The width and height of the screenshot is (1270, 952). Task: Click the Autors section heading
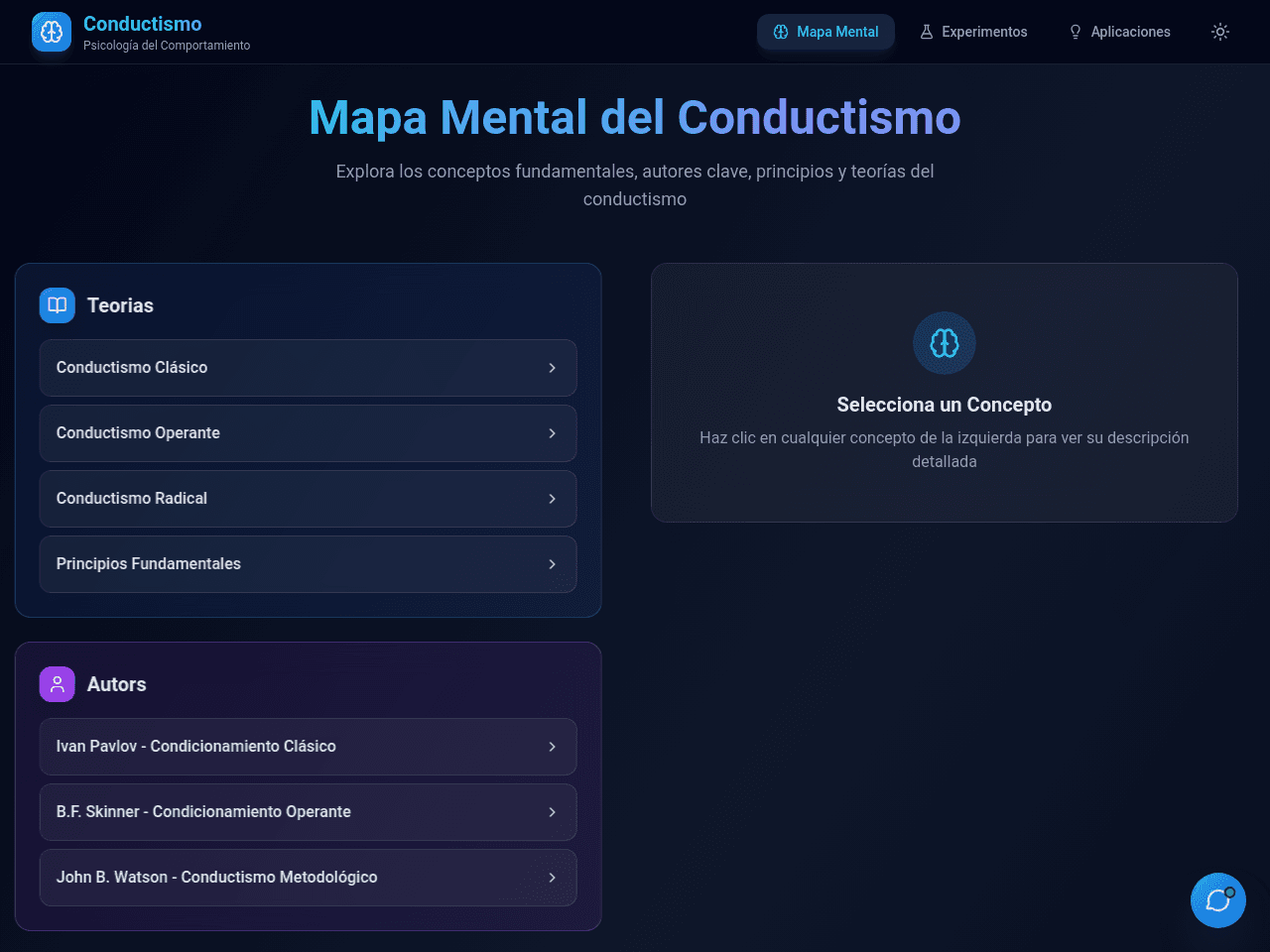click(x=116, y=684)
